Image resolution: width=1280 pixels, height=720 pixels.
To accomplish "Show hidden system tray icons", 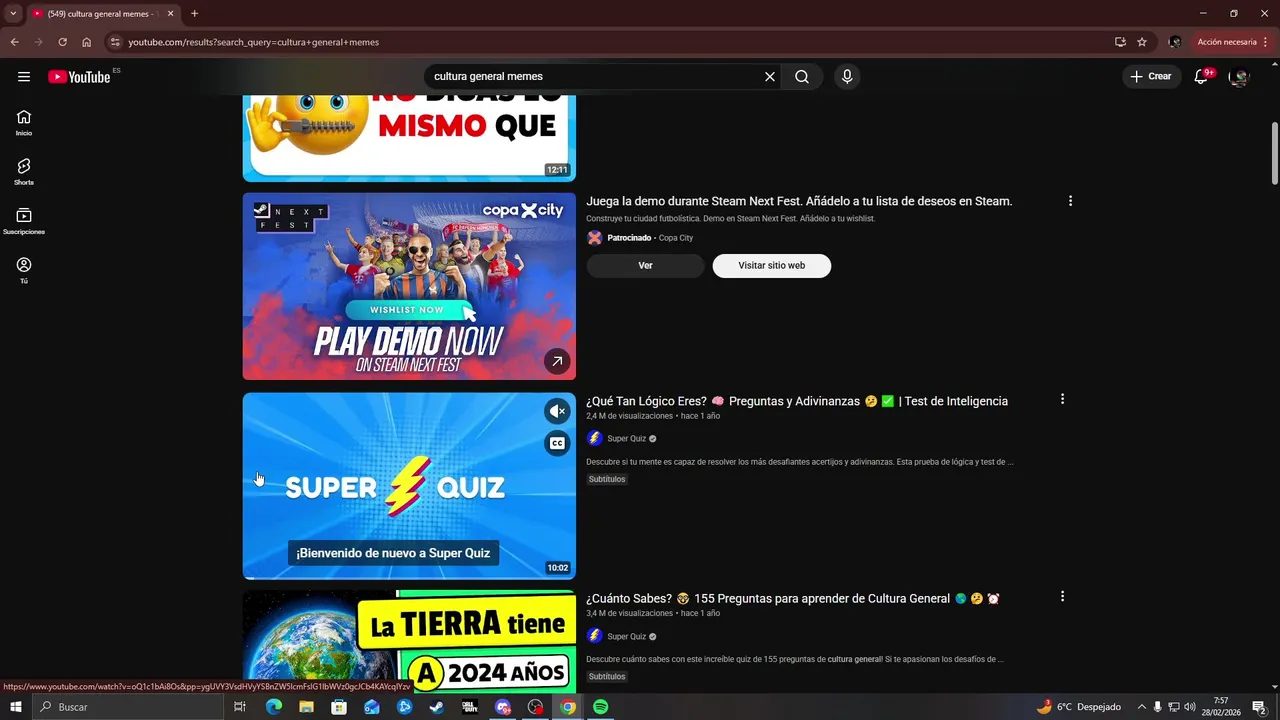I will [x=1141, y=707].
